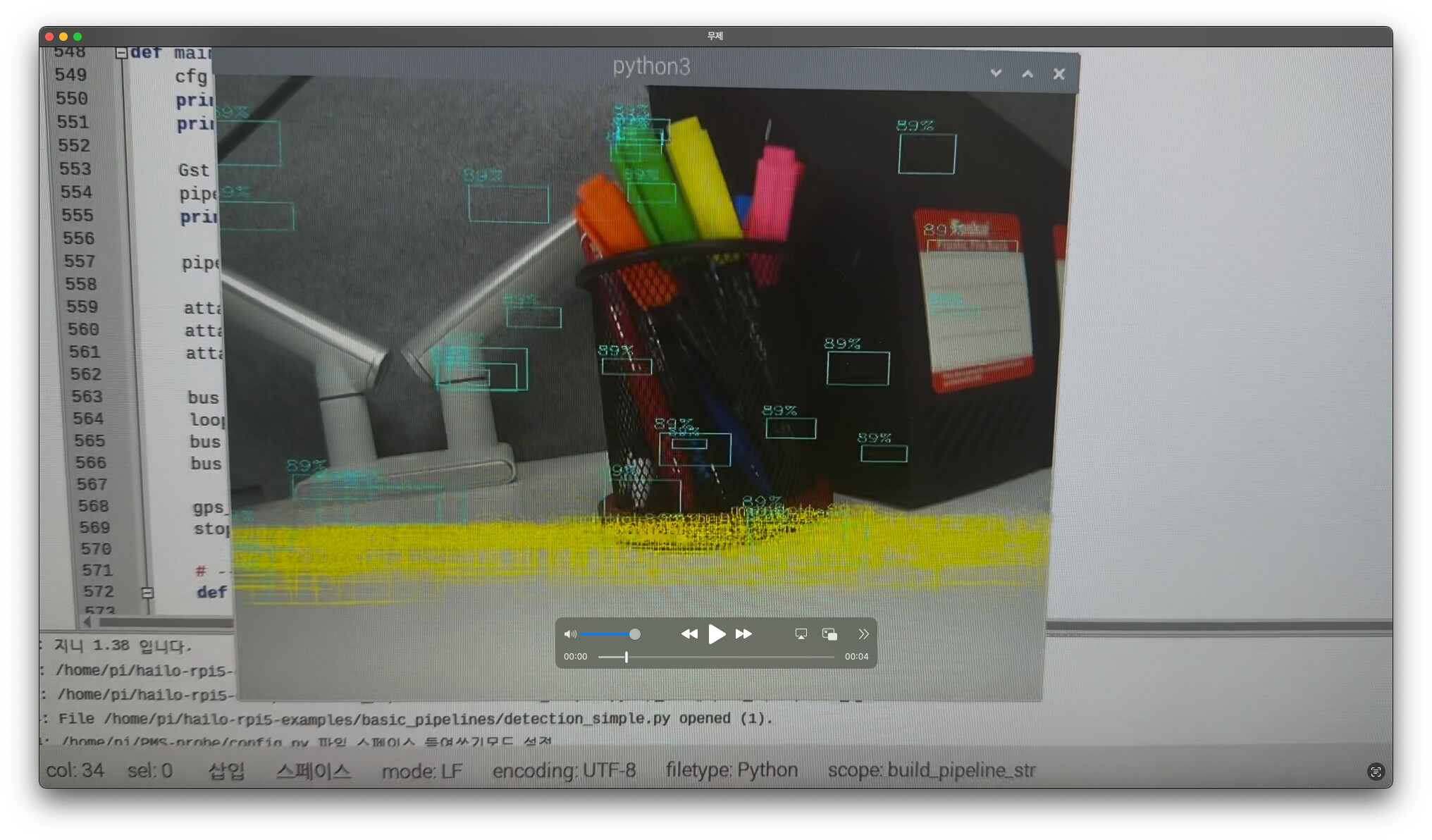Mute audio with the speaker icon
The width and height of the screenshot is (1432, 840).
coord(569,634)
